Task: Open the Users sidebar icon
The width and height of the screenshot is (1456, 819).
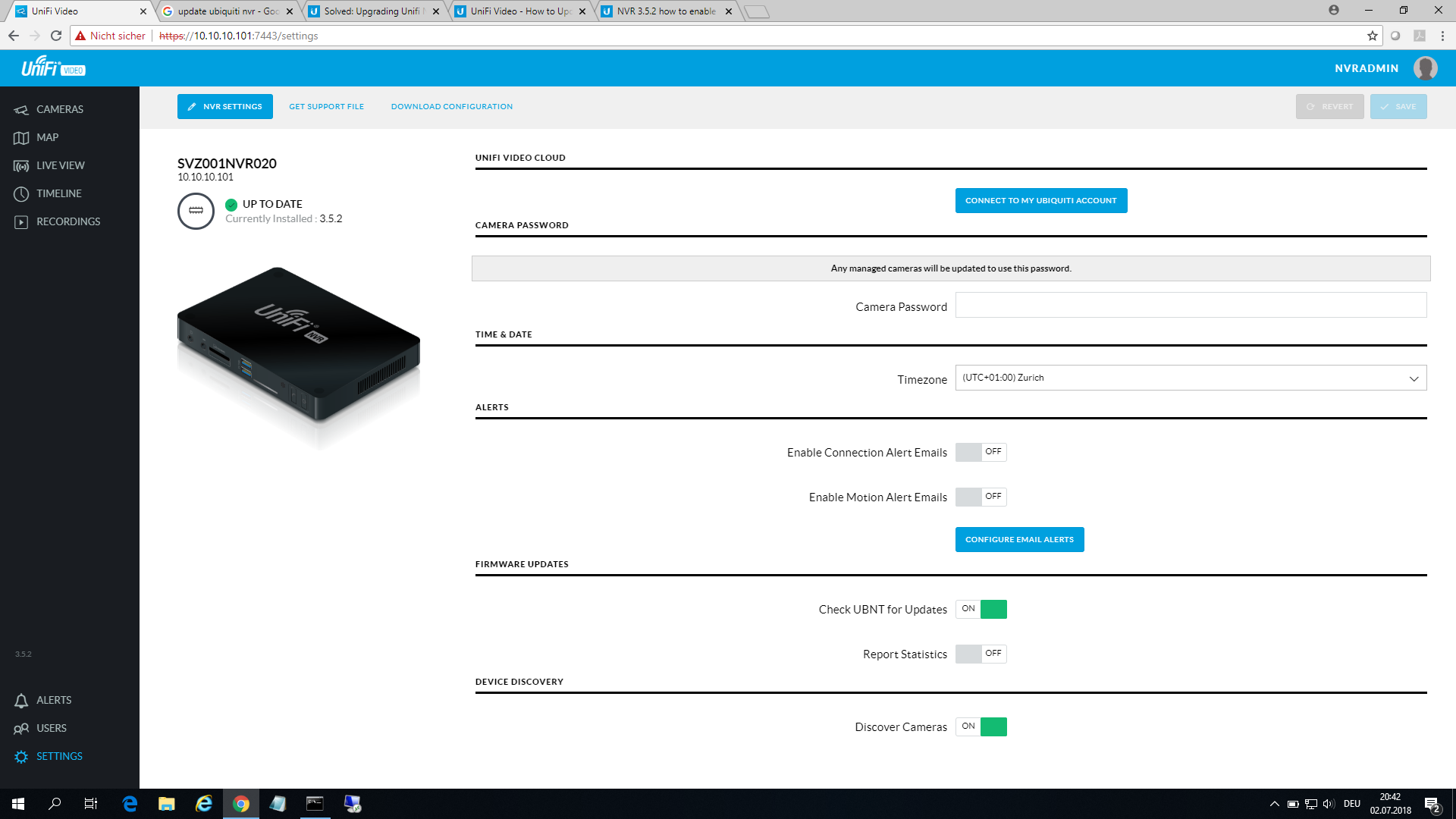Action: tap(21, 729)
